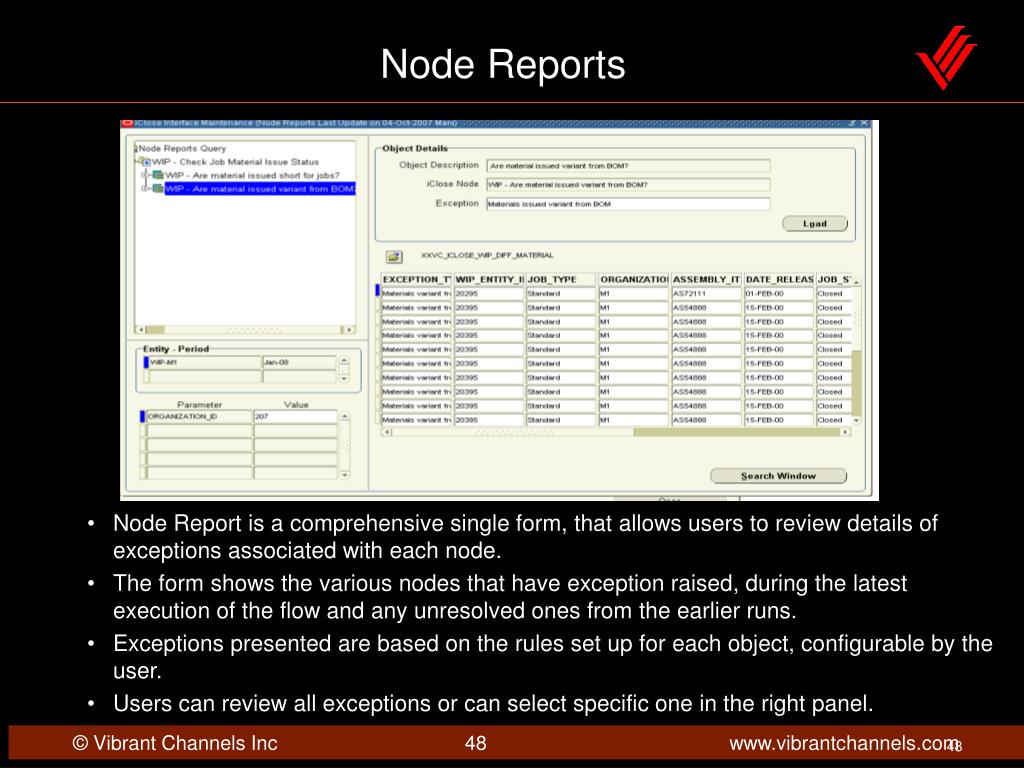This screenshot has height=768, width=1024.
Task: Click the tree panel's scroll left arrow
Action: pyautogui.click(x=140, y=330)
